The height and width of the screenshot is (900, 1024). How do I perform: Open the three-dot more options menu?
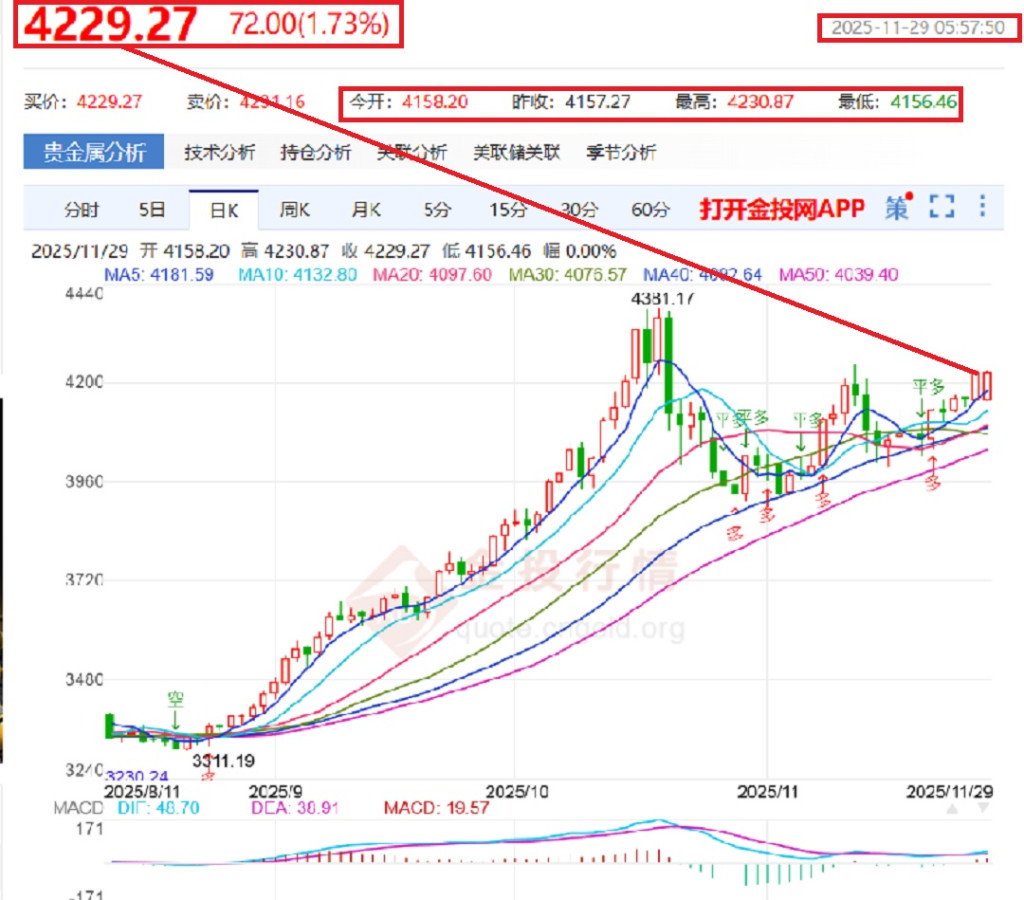[983, 207]
